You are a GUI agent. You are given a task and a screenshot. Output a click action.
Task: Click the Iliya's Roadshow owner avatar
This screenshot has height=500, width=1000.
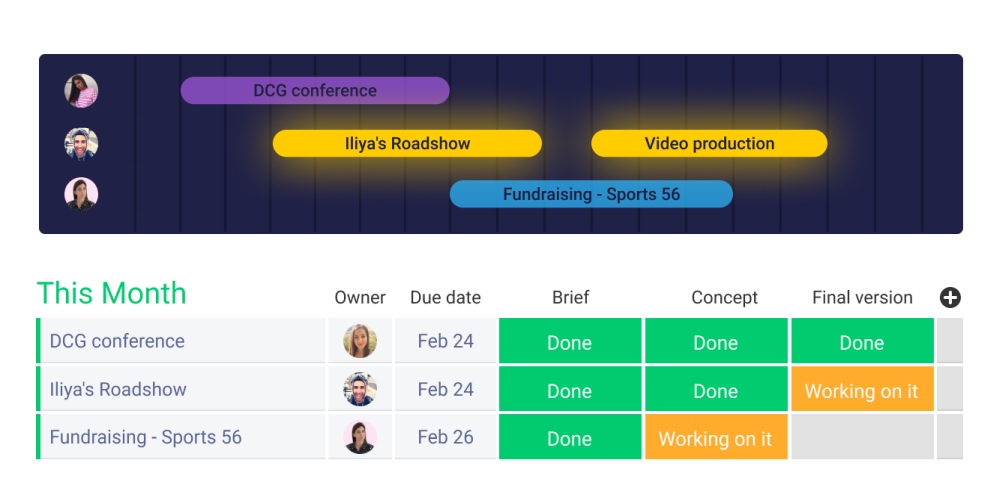360,389
